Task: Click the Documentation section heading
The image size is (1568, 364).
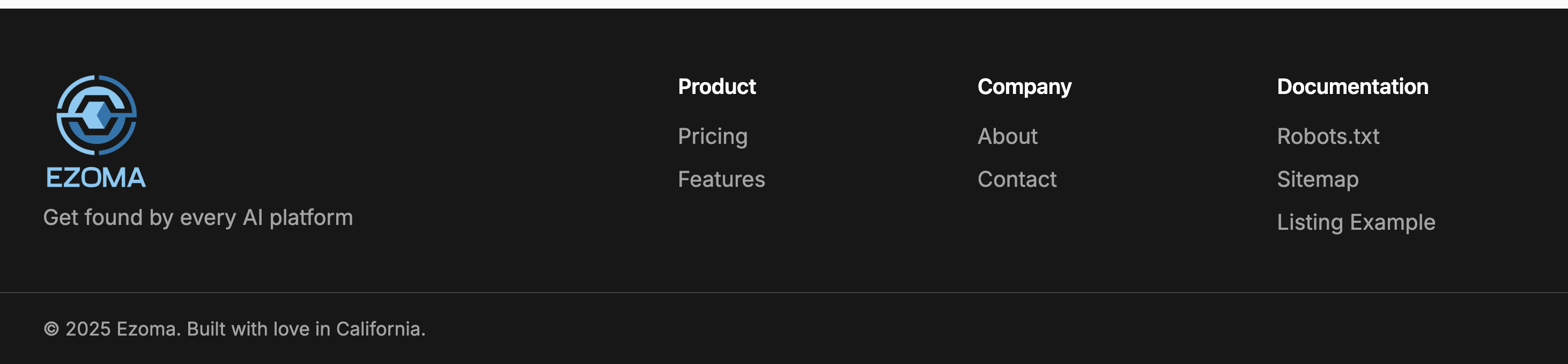Action: click(1353, 86)
